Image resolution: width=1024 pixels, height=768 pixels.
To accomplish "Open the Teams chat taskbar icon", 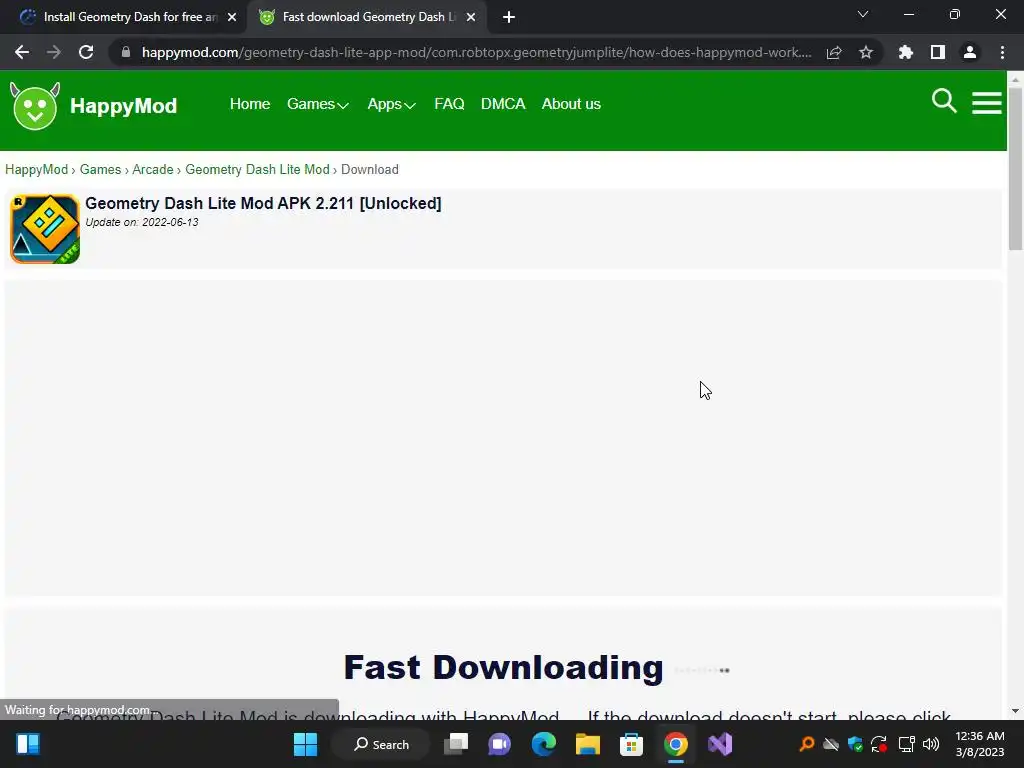I will (500, 744).
